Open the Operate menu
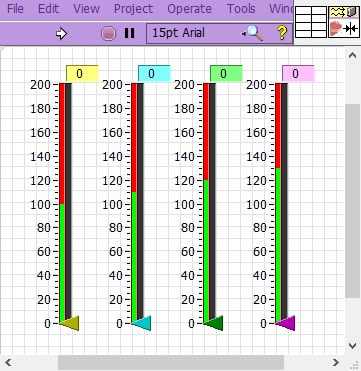Screen dimensions: 361x371 click(x=189, y=9)
